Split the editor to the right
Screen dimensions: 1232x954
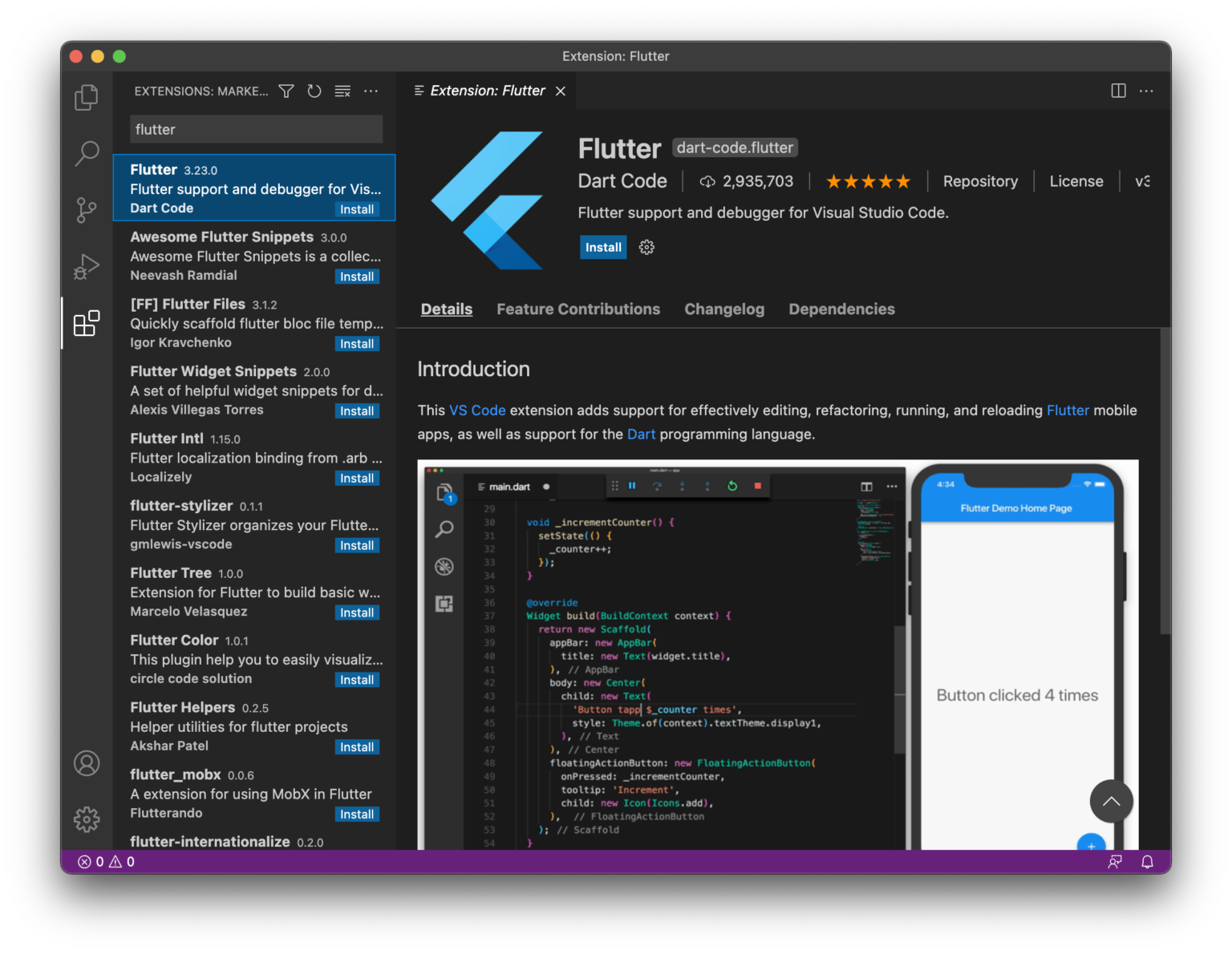point(1118,91)
